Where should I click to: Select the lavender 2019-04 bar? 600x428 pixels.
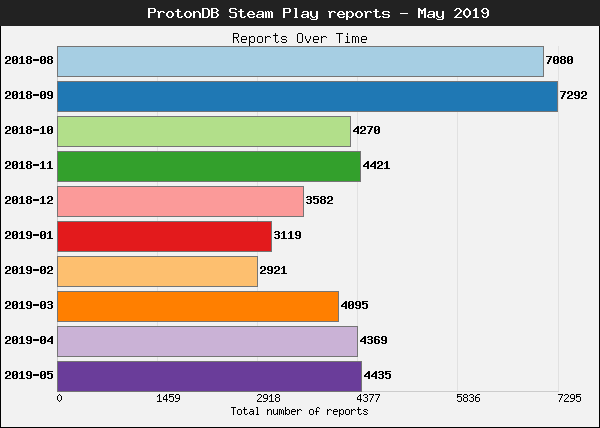point(207,342)
